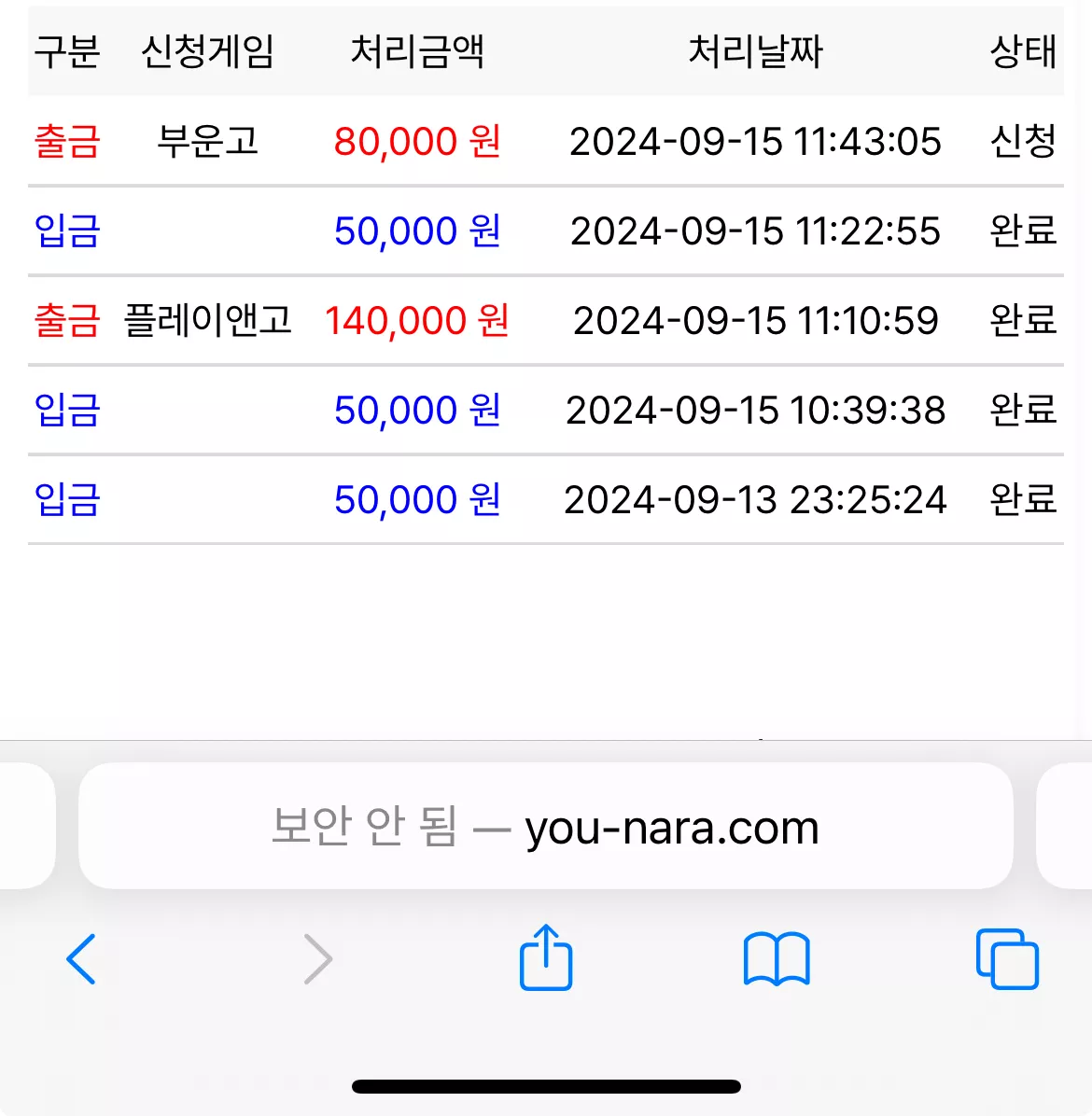This screenshot has height=1116, width=1092.
Task: Click the 140,000 원 withdrawal amount
Action: [x=417, y=320]
